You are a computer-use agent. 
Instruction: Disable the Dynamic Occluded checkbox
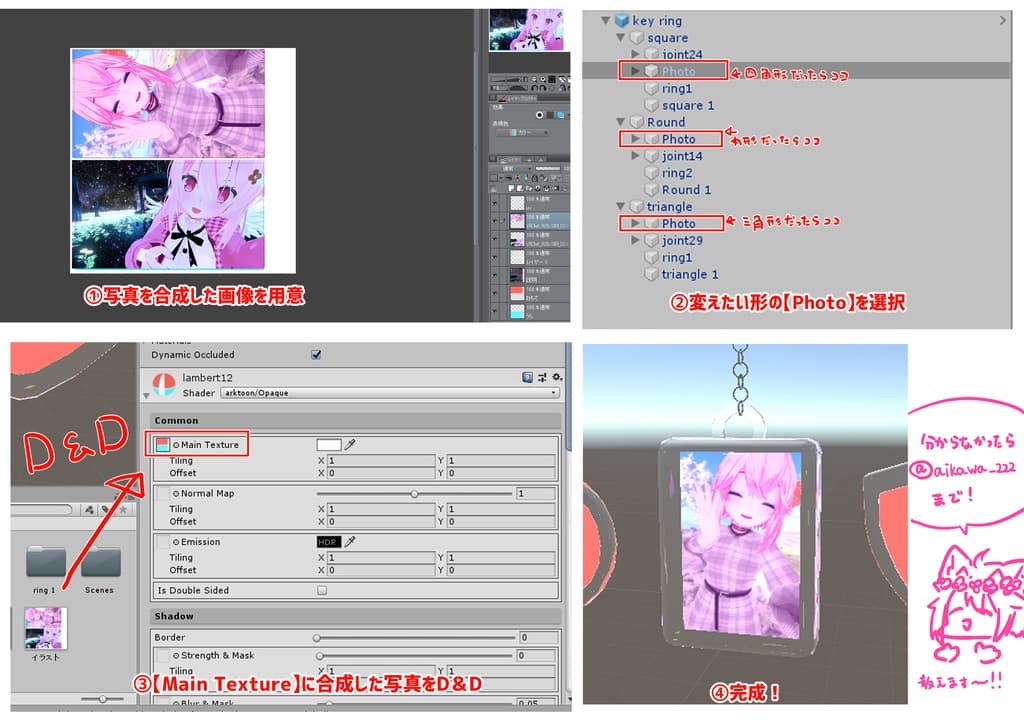pyautogui.click(x=316, y=355)
